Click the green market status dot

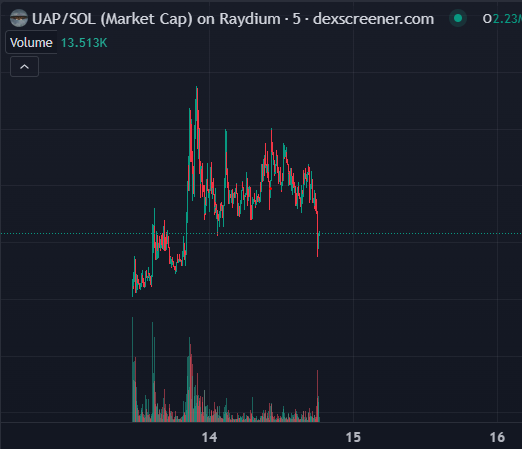point(458,18)
